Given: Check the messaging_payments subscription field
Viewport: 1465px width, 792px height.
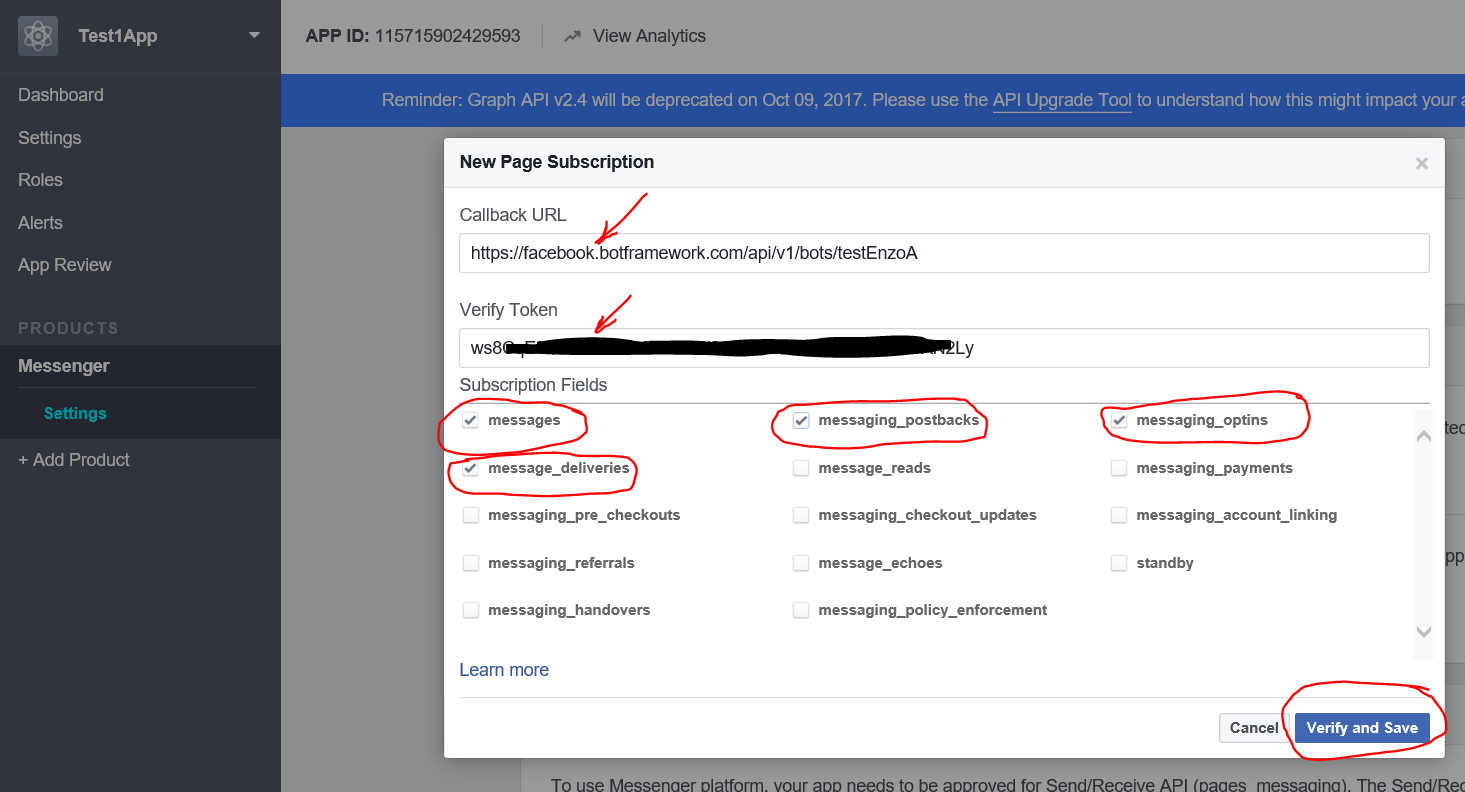Looking at the screenshot, I should coord(1119,468).
